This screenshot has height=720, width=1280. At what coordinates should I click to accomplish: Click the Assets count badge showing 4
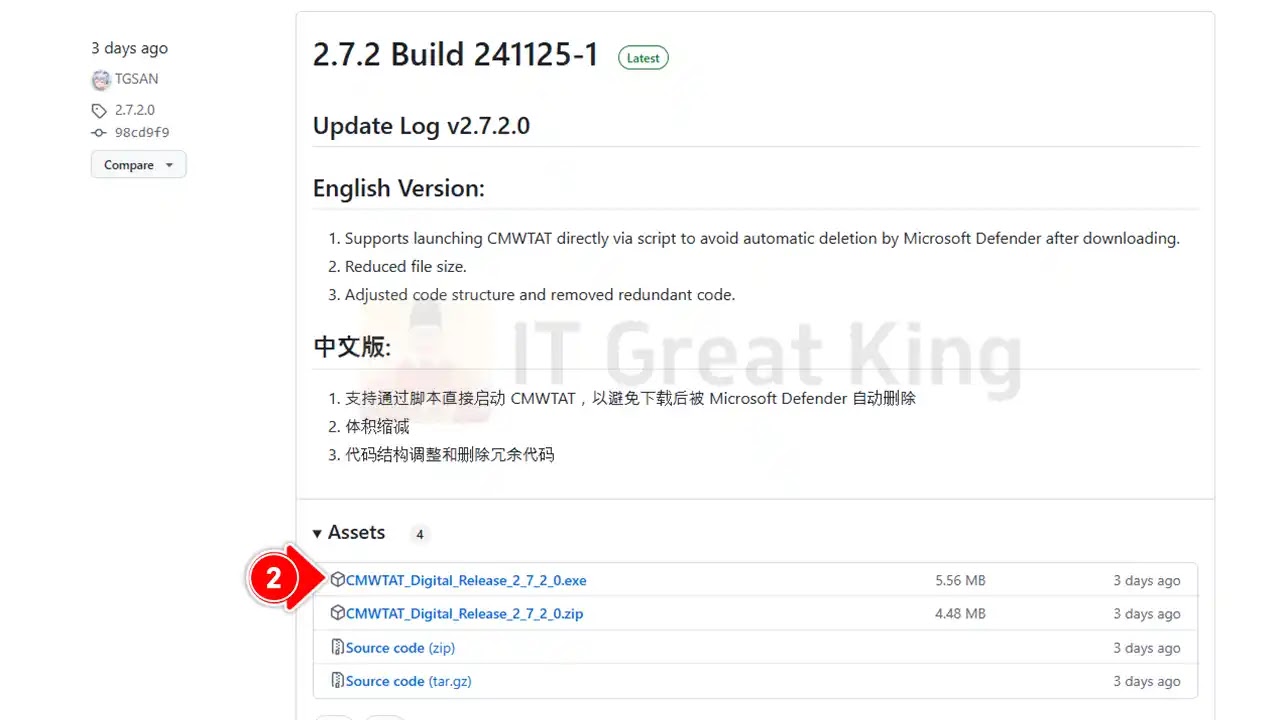(420, 534)
